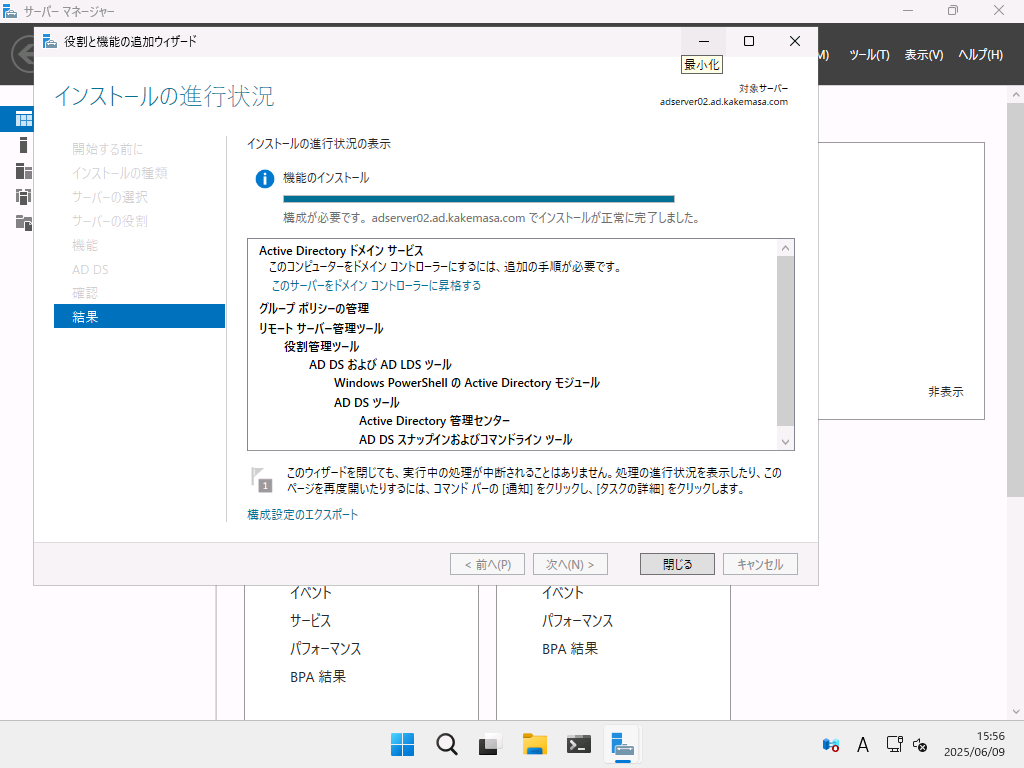The height and width of the screenshot is (768, 1024).
Task: Click the インストールの種類 wizard step
Action: pyautogui.click(x=120, y=173)
